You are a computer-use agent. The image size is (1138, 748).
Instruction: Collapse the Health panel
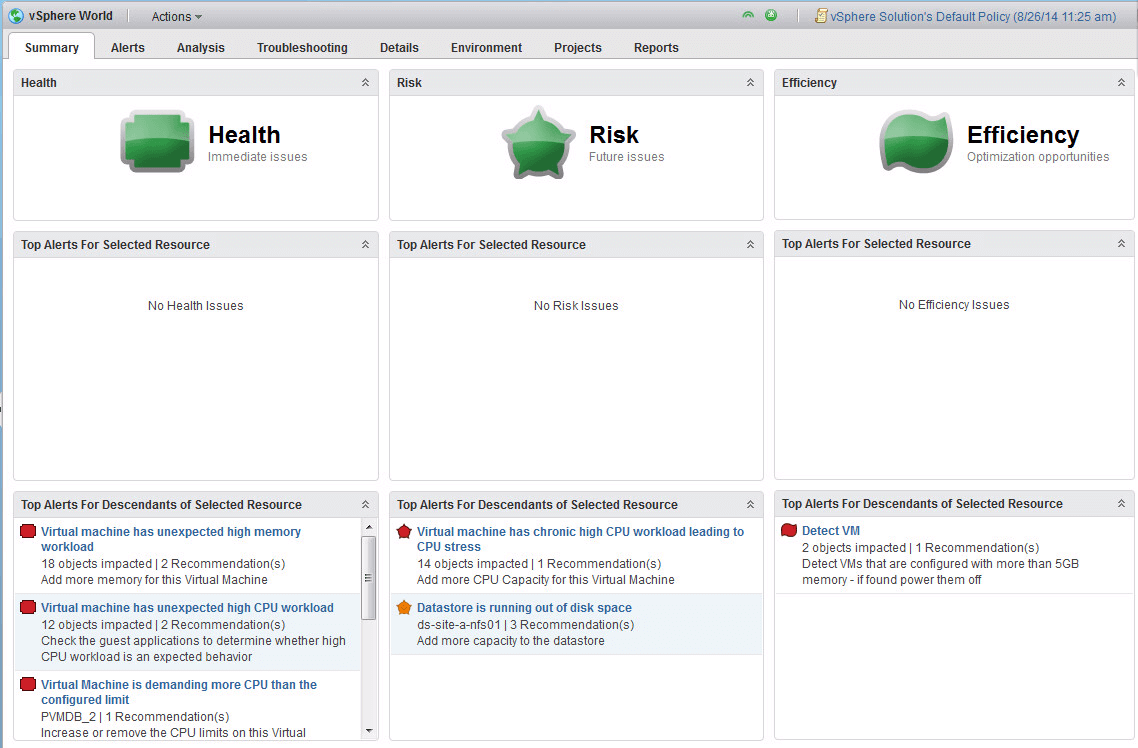pos(365,83)
